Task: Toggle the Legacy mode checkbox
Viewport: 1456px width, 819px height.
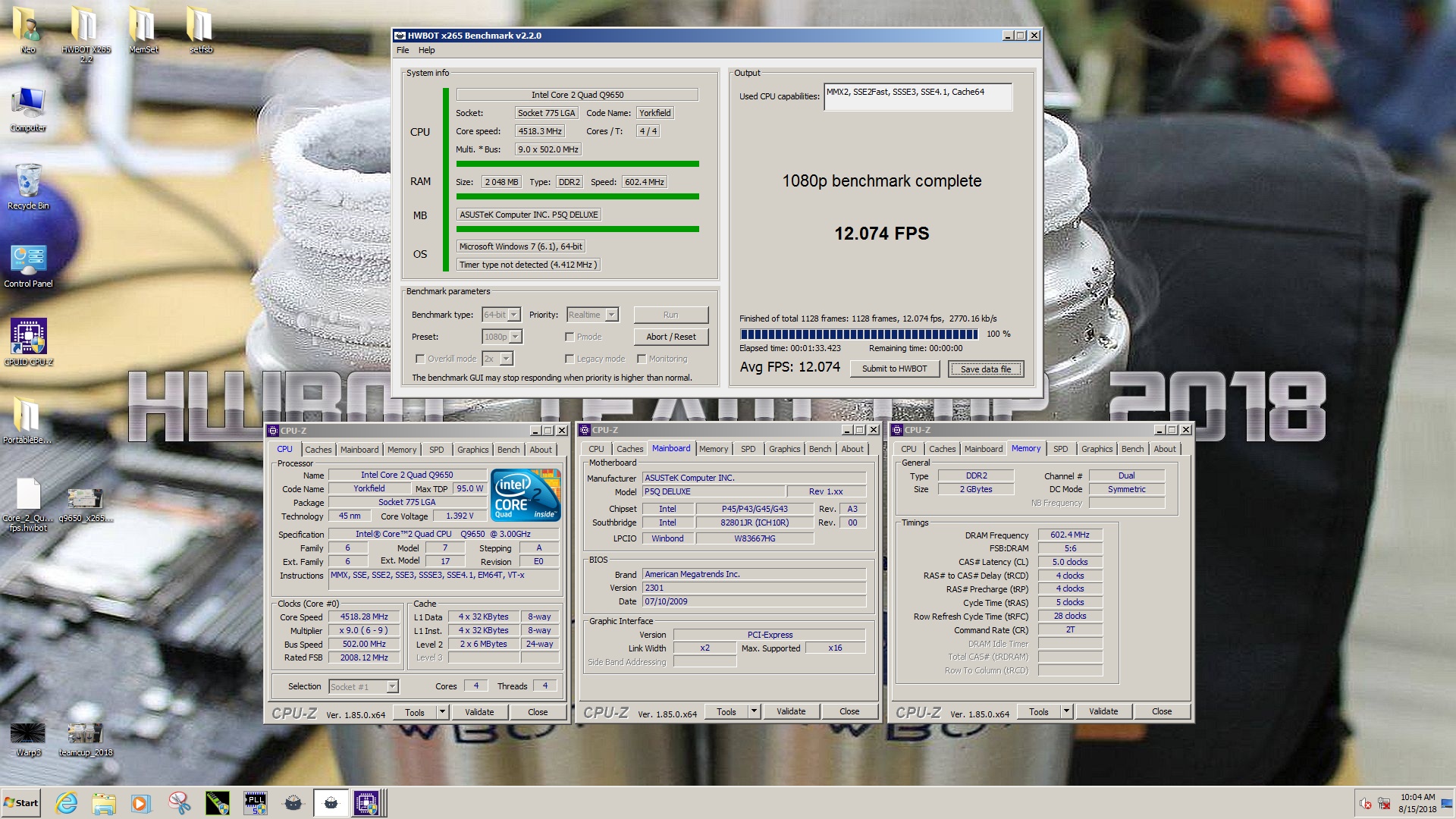Action: pos(570,359)
